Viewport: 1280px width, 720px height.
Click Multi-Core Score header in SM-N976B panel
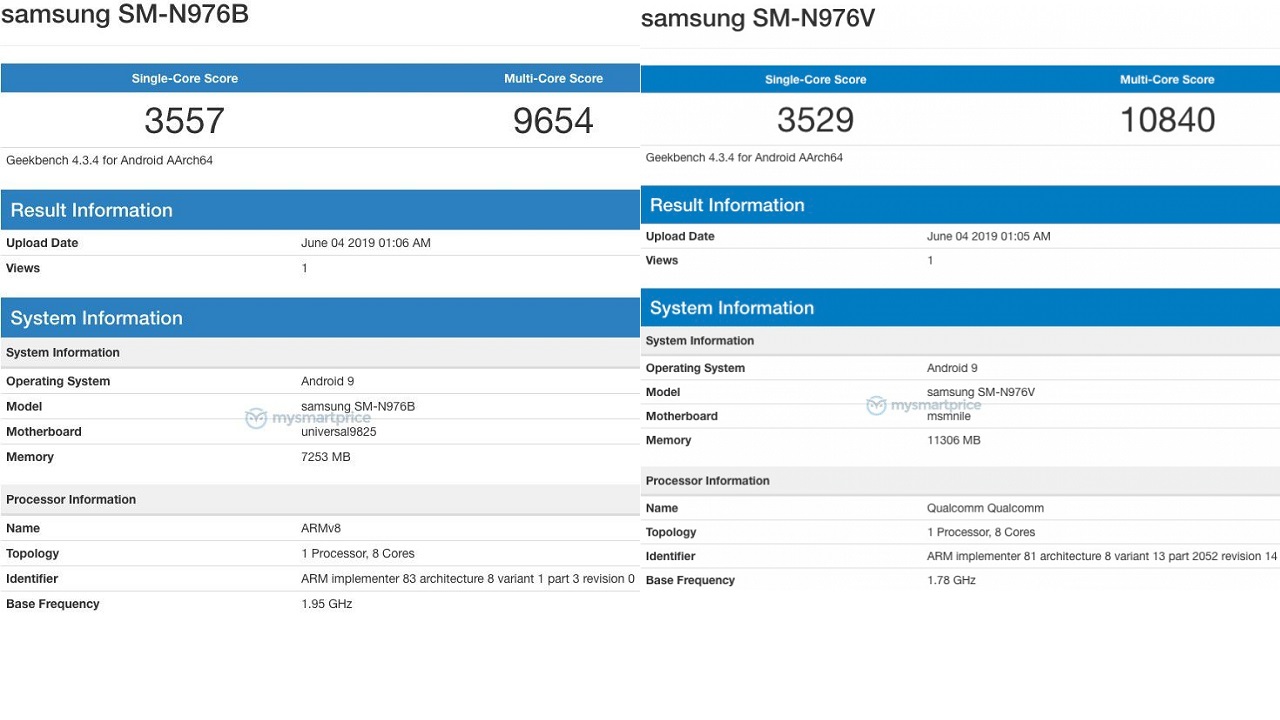coord(553,79)
